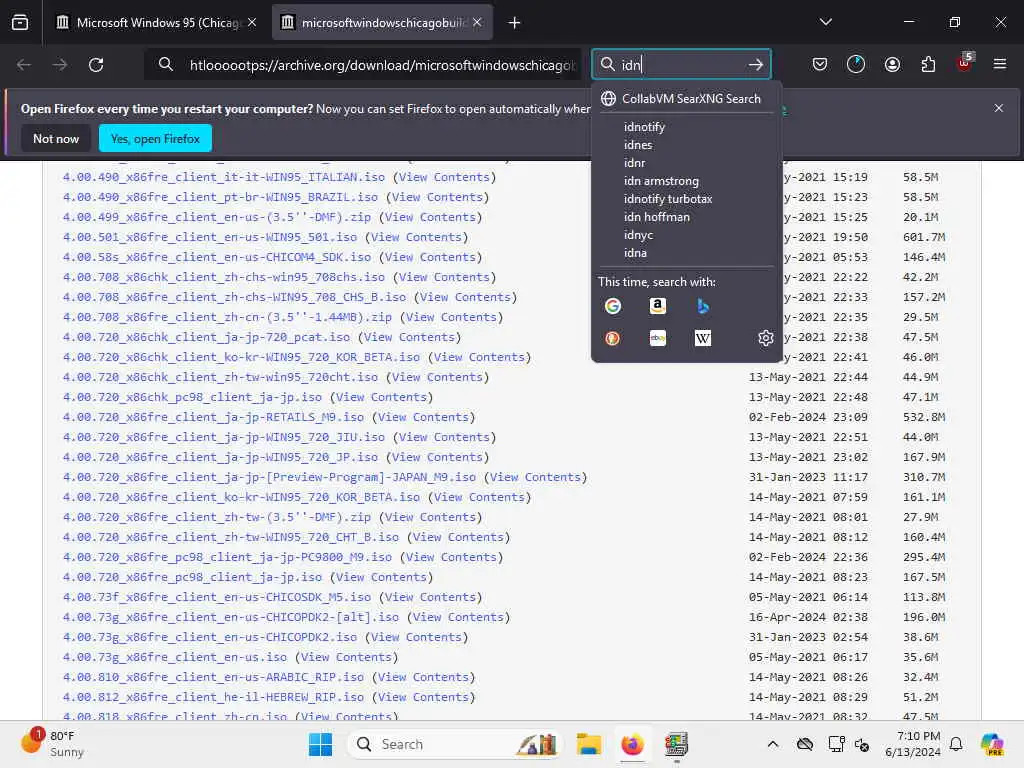The height and width of the screenshot is (768, 1024).
Task: Open the Firefox account icon
Action: click(892, 64)
